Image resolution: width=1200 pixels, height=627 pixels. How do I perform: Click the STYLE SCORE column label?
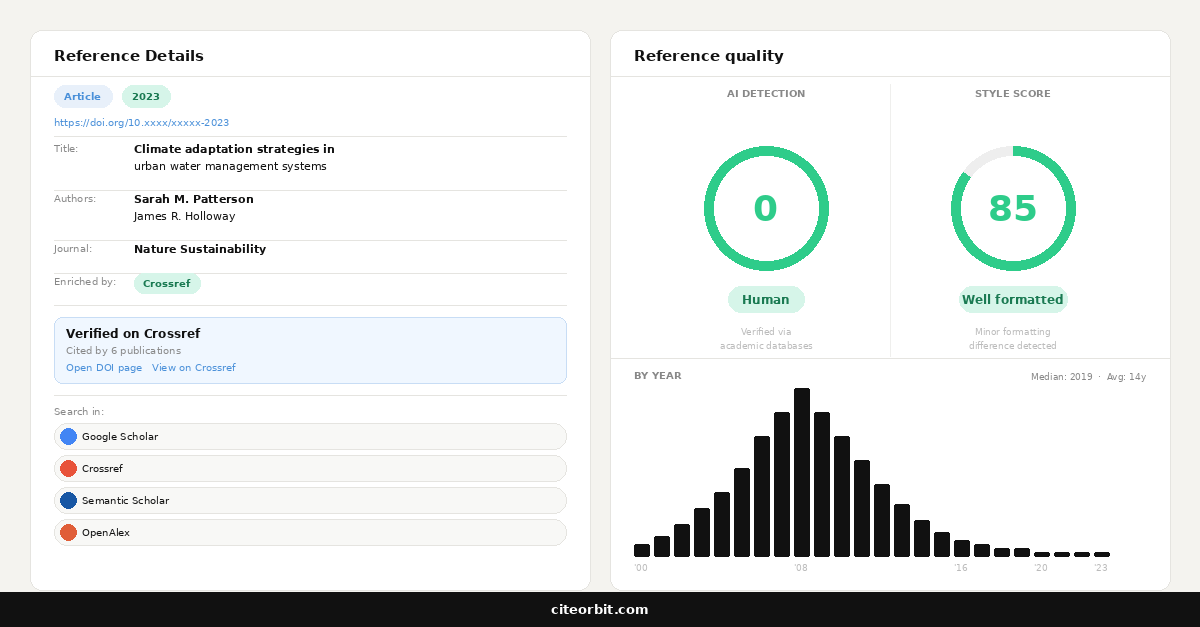click(1013, 94)
